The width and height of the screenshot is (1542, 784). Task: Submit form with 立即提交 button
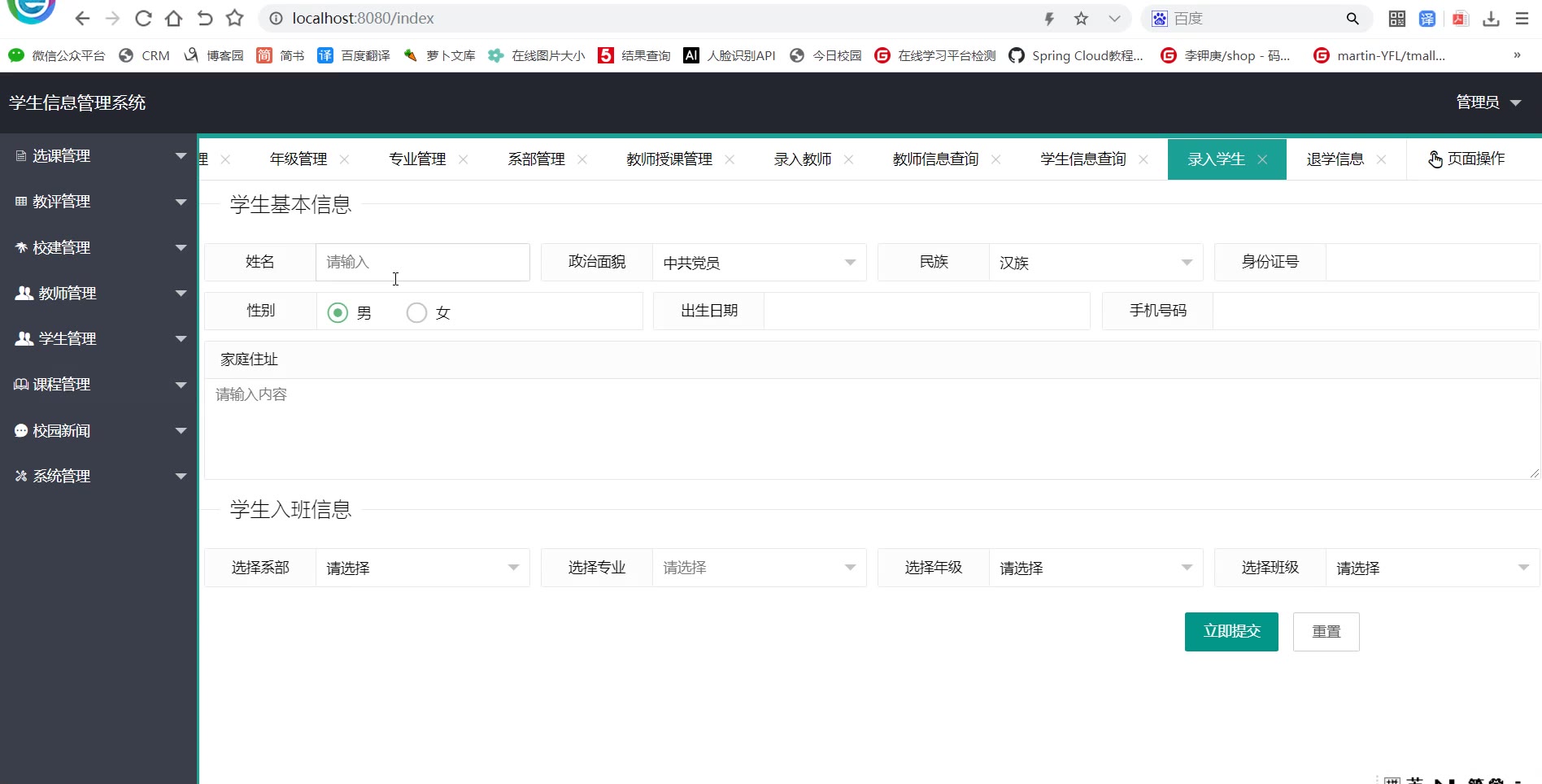pyautogui.click(x=1231, y=632)
